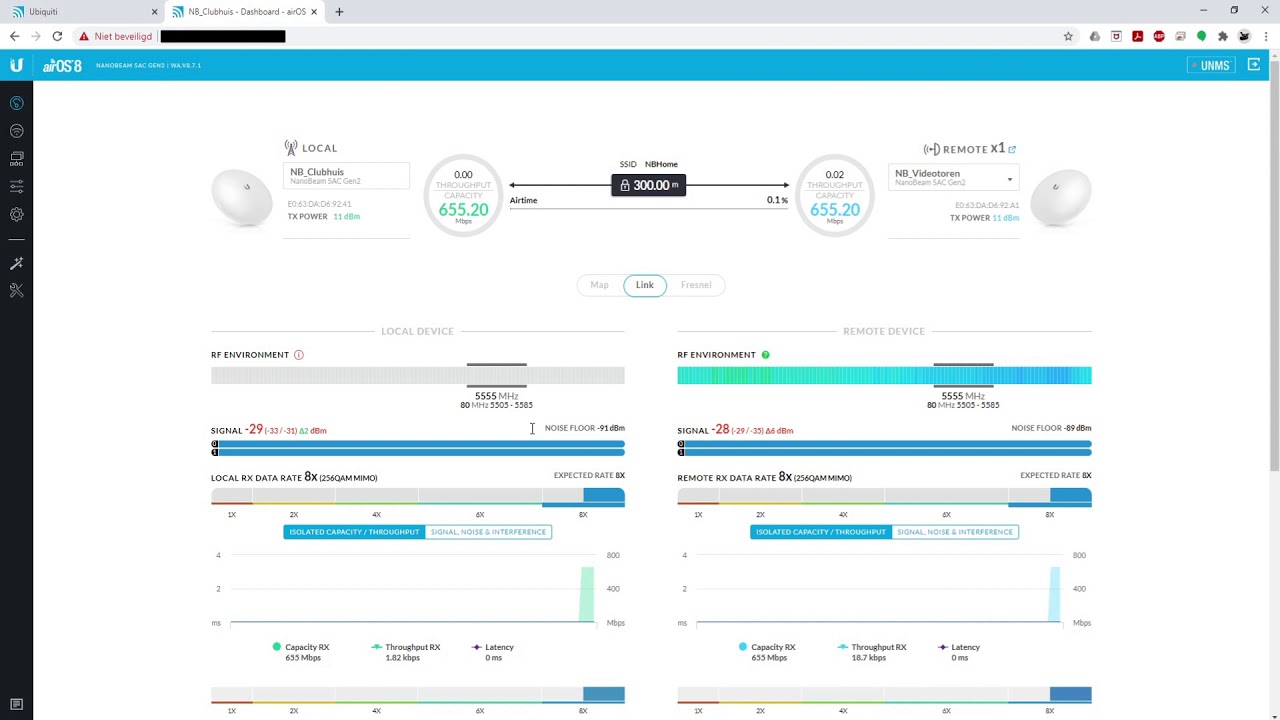Launch the setup wizard wand icon
1280x720 pixels.
pos(16,263)
